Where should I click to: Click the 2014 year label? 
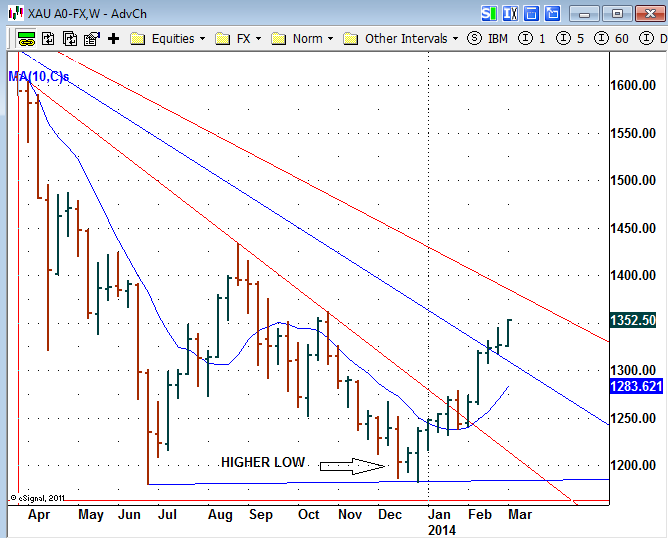[x=442, y=530]
